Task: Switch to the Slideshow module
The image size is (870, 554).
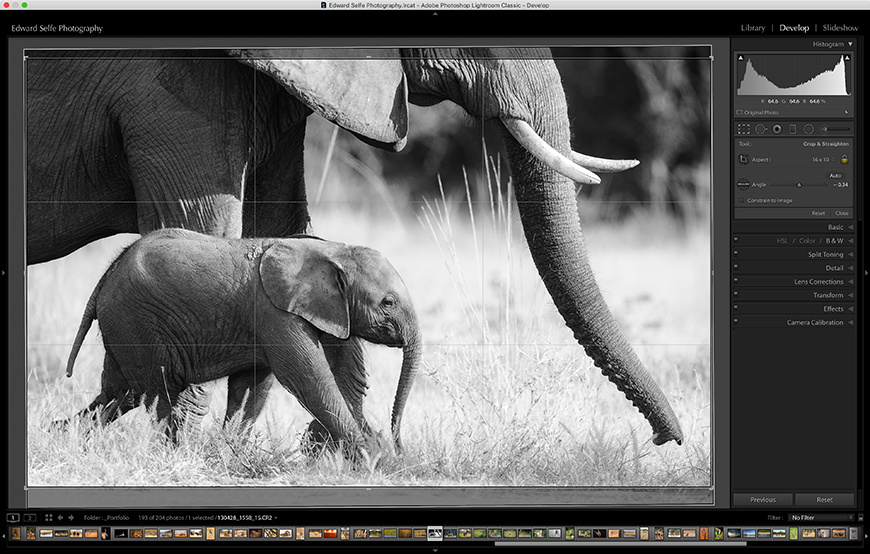Action: tap(840, 28)
